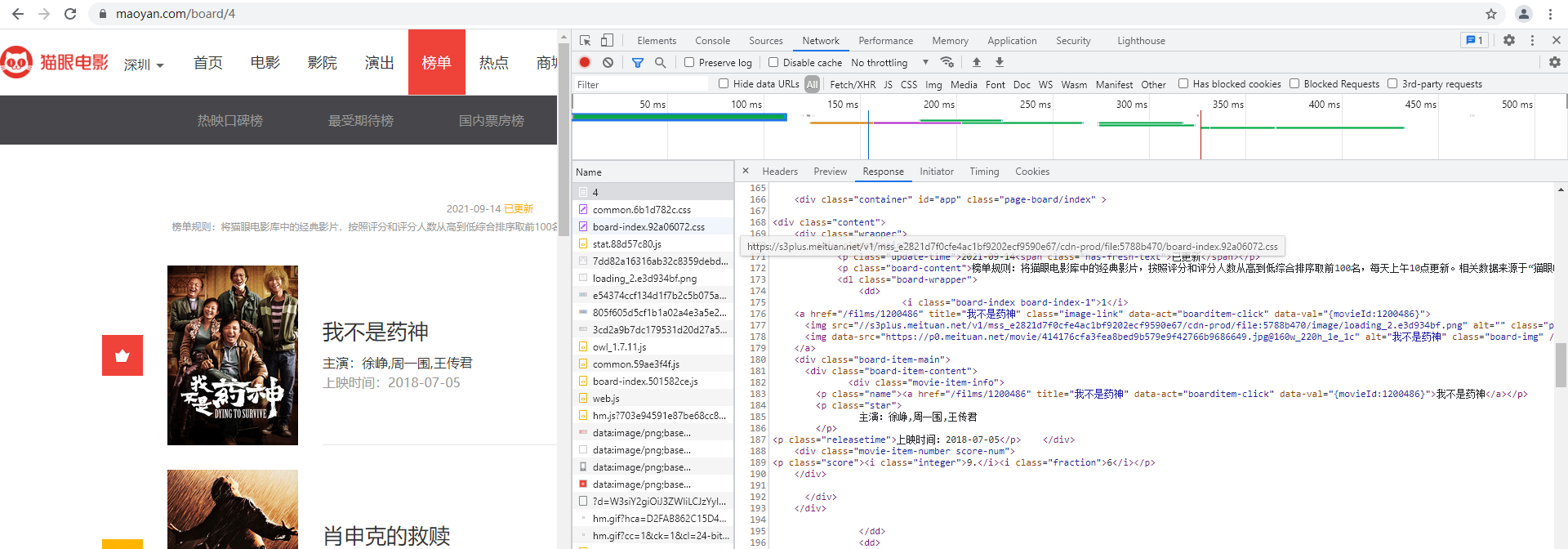Tick the 3rd-party requests checkbox
The width and height of the screenshot is (1568, 549).
click(1392, 83)
